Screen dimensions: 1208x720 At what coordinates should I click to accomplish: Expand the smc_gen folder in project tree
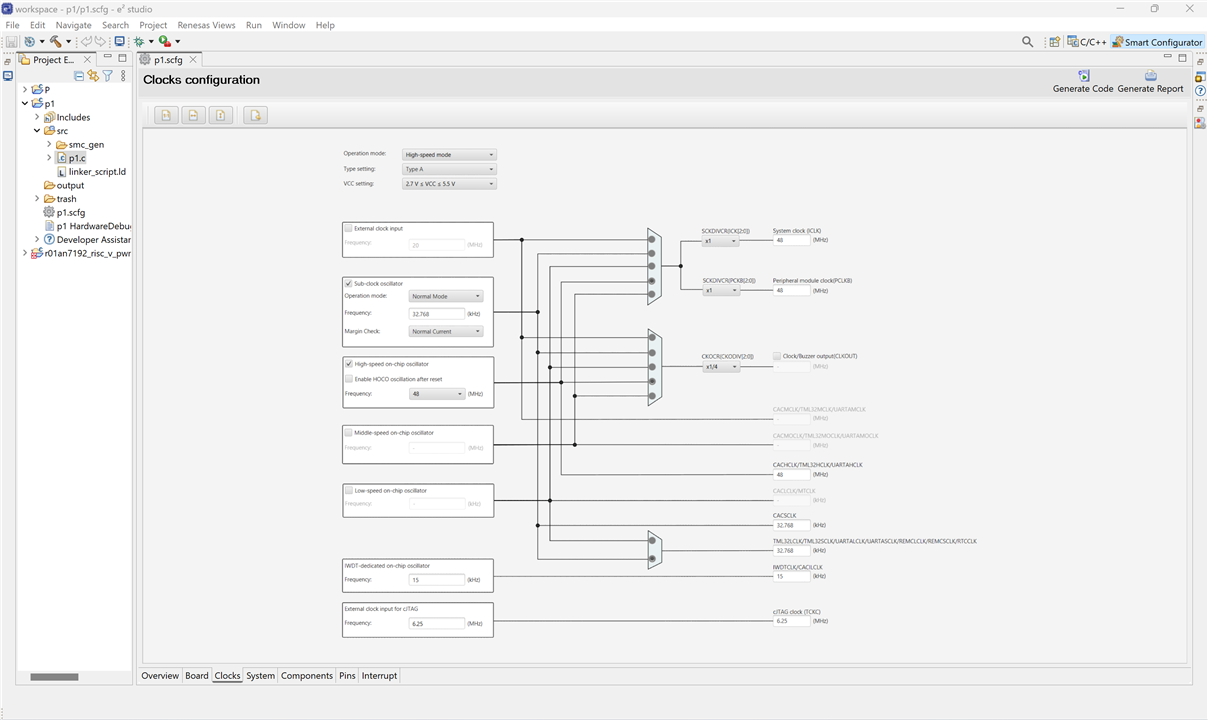point(48,145)
